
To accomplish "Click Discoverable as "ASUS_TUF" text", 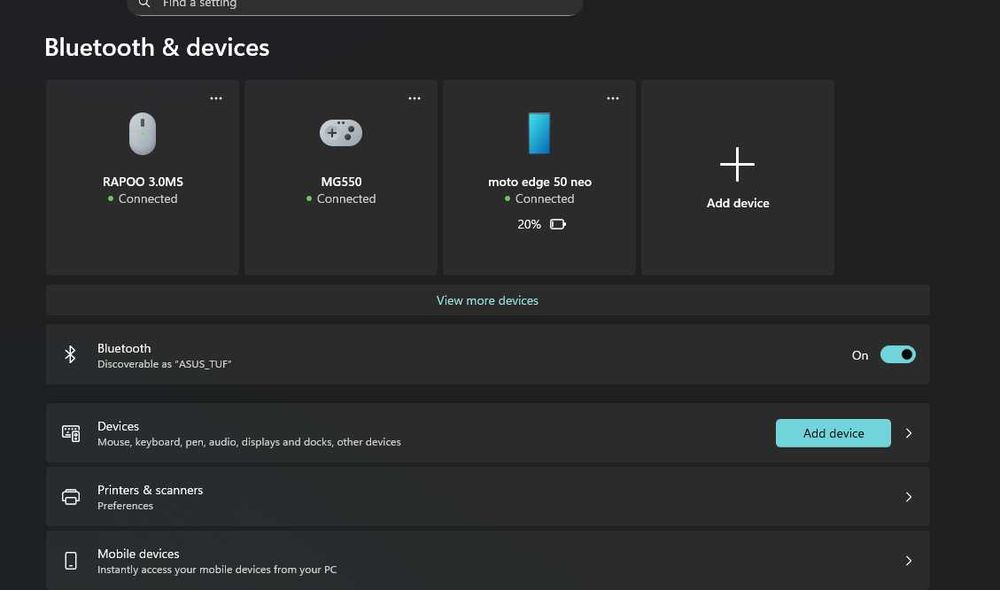I will coord(164,364).
